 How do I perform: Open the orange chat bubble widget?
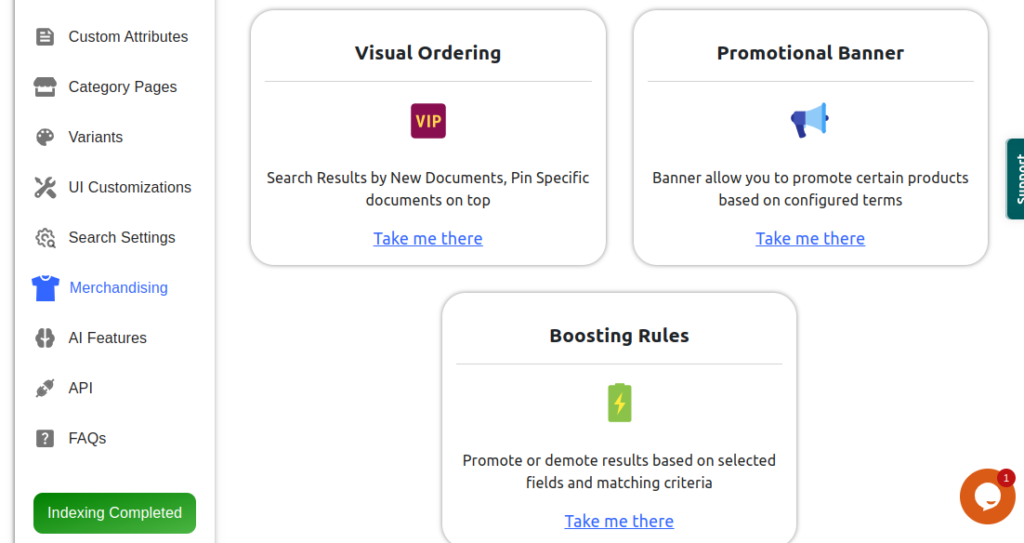click(986, 496)
